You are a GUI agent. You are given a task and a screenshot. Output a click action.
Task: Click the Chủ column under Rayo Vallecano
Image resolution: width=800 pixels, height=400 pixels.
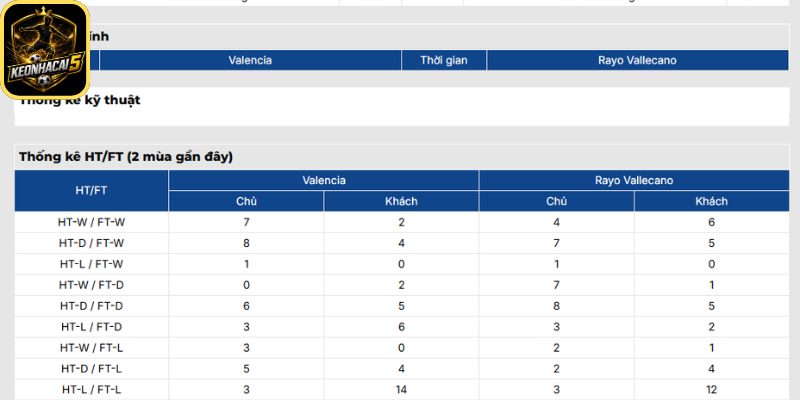[556, 201]
